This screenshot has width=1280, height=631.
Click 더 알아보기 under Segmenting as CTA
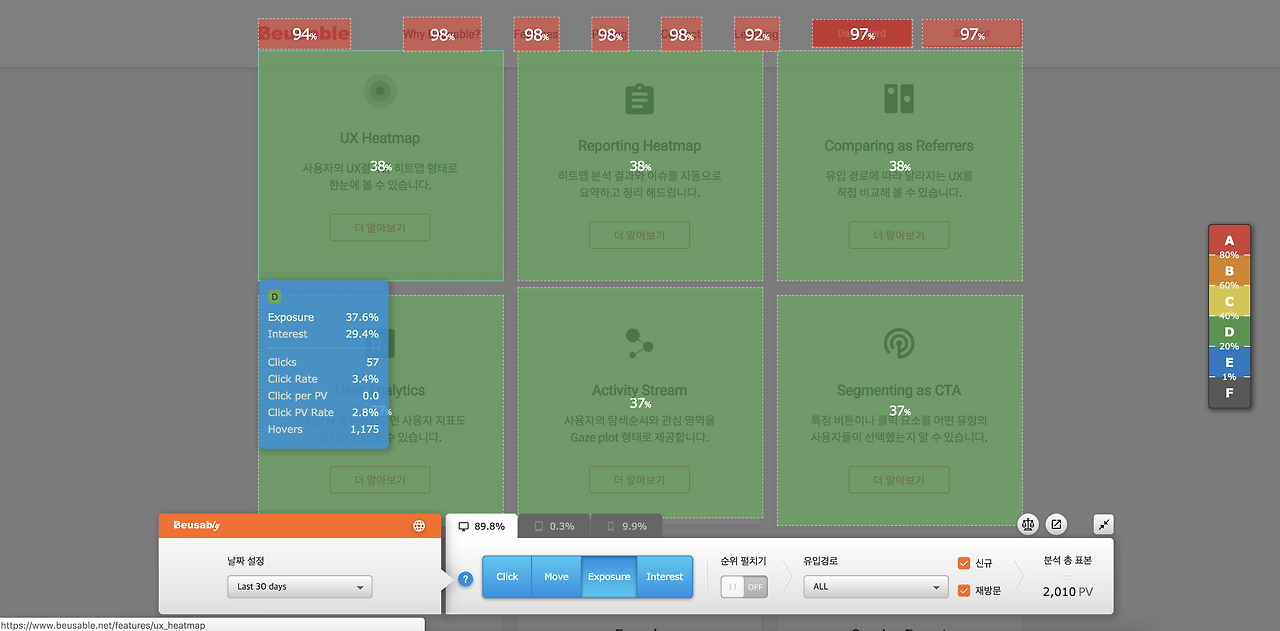[x=899, y=480]
